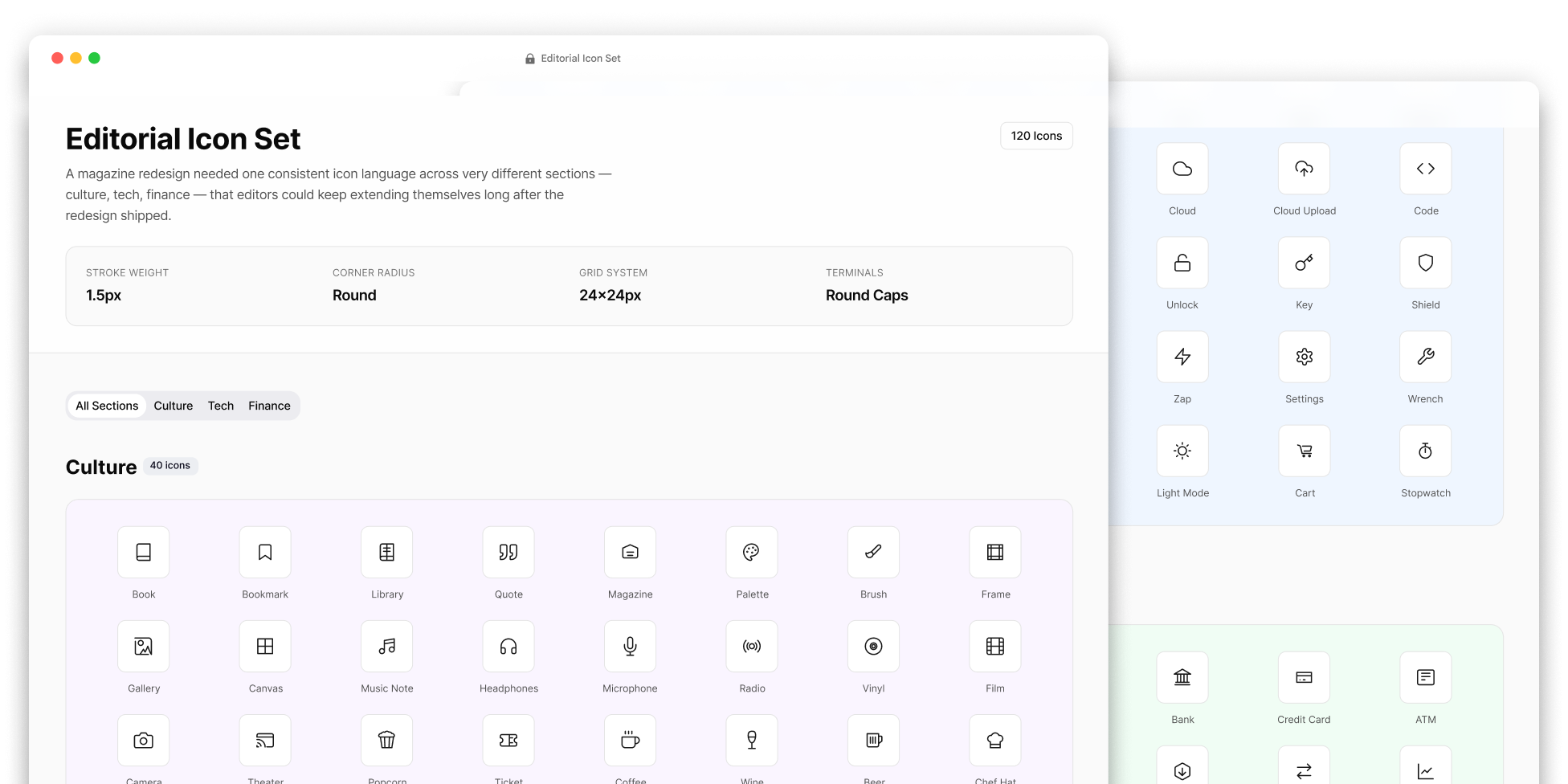Select the All Sections tab
The height and width of the screenshot is (784, 1568).
tap(107, 406)
